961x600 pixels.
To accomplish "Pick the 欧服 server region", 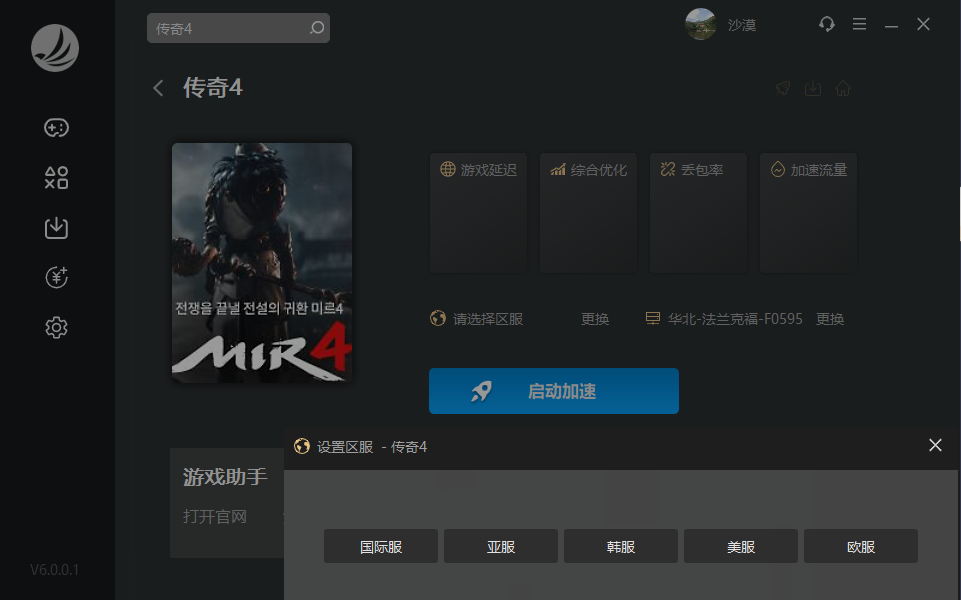I will pyautogui.click(x=861, y=547).
